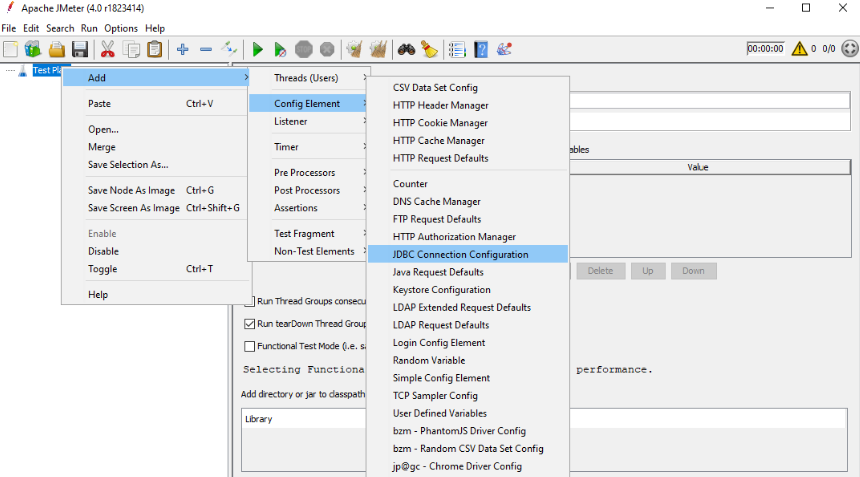Choose Disable from context menu
Image resolution: width=860 pixels, height=477 pixels.
(x=156, y=251)
